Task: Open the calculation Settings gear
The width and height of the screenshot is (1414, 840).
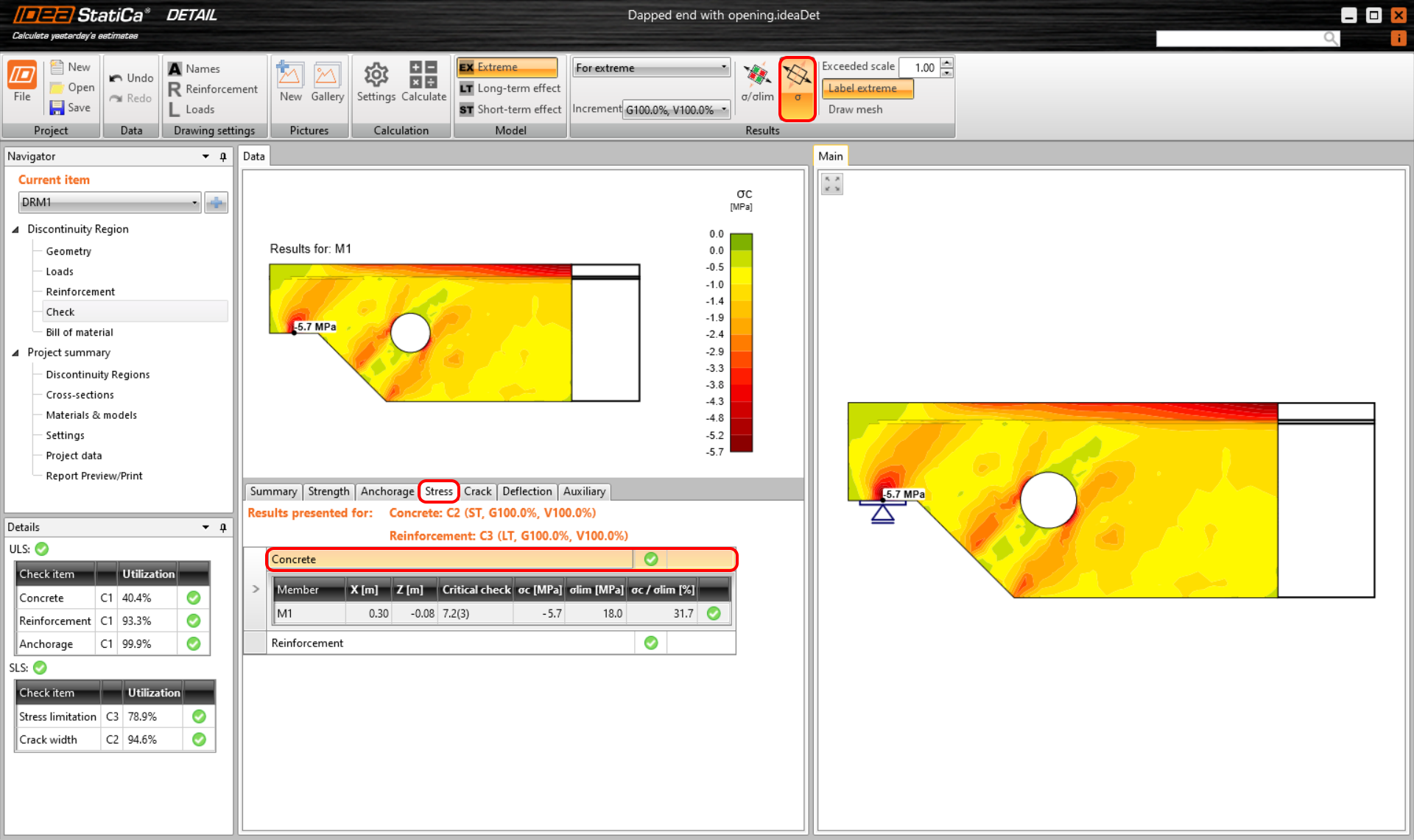Action: pyautogui.click(x=376, y=81)
